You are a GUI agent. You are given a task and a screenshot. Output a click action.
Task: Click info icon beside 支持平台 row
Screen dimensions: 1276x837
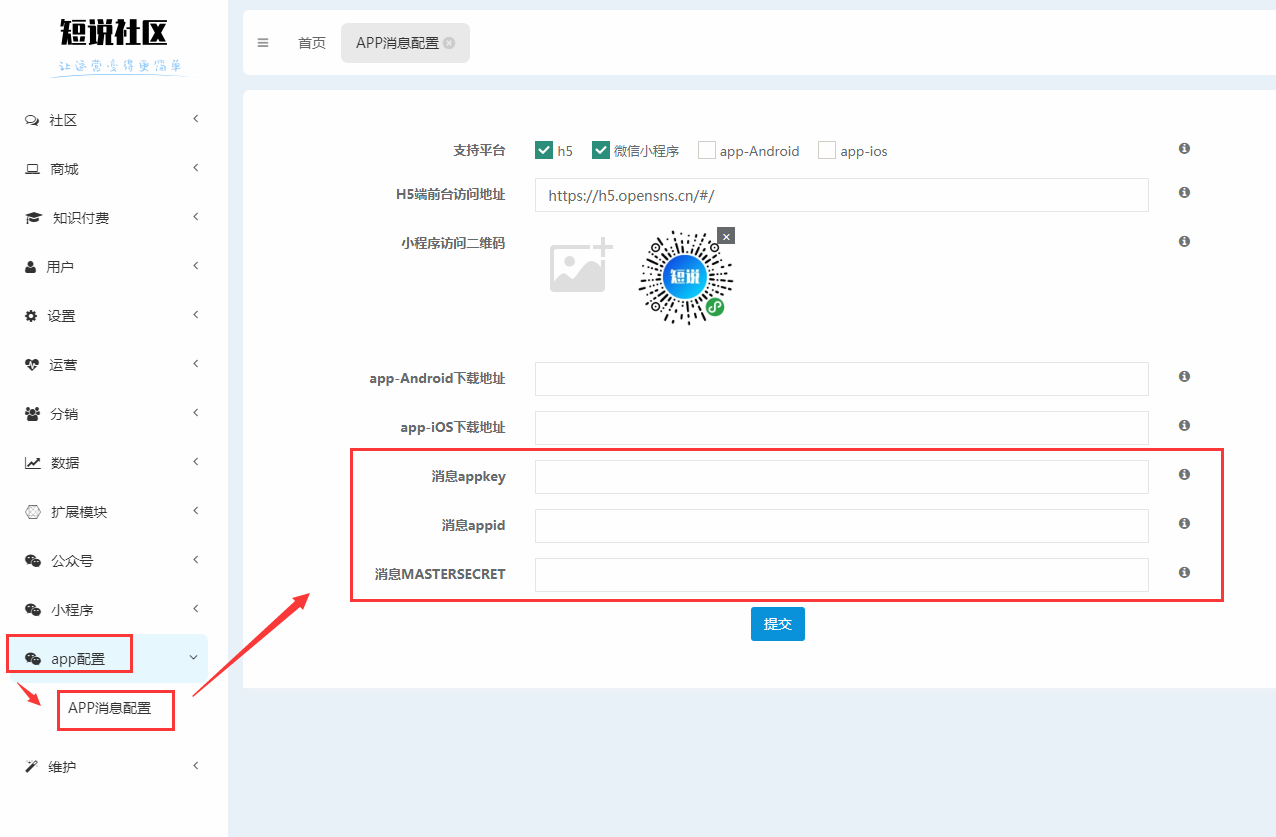(1184, 148)
